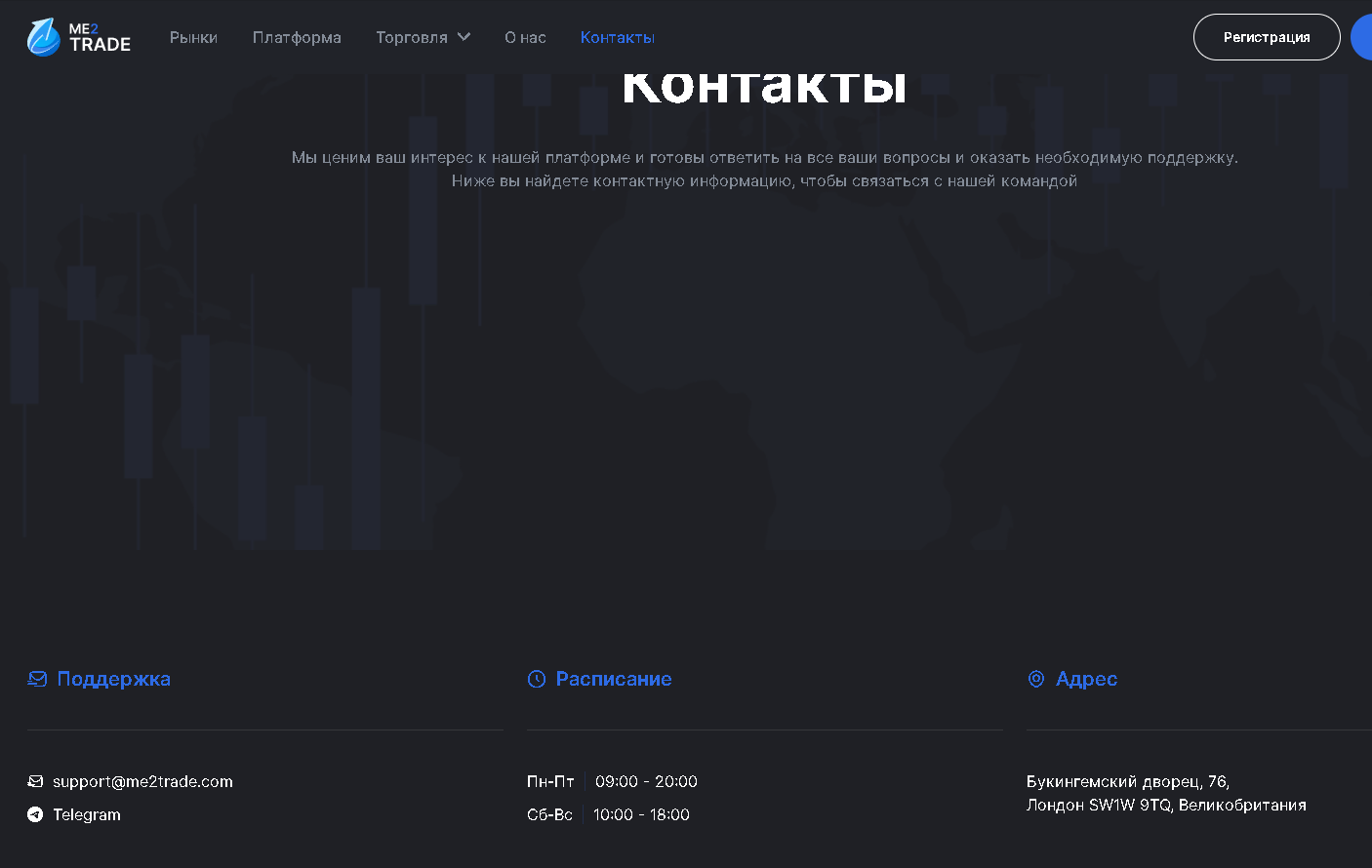This screenshot has width=1372, height=868.
Task: Open the О нас page
Action: click(x=525, y=37)
